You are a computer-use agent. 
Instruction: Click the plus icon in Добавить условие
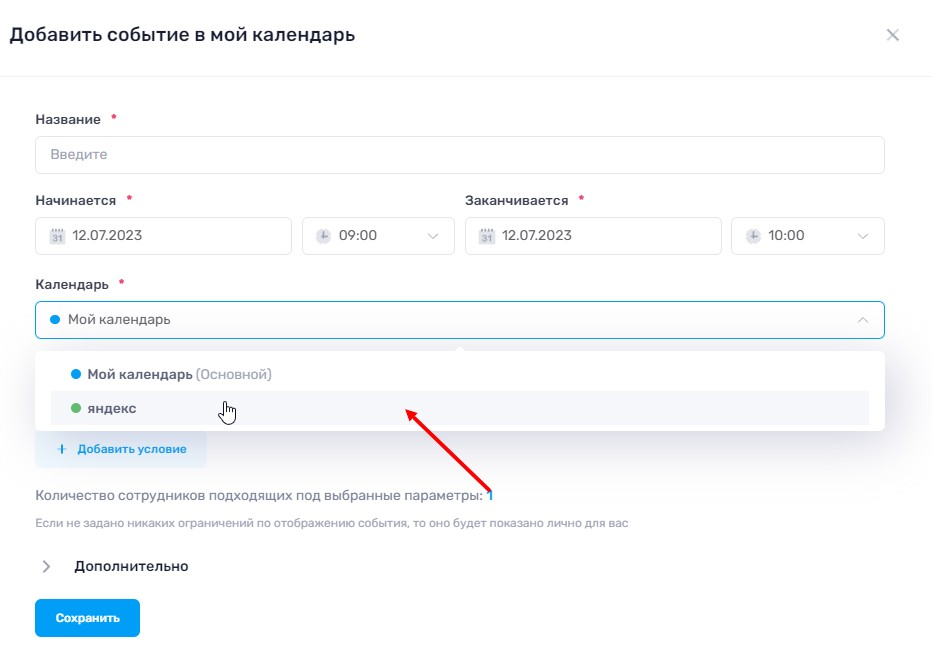[62, 449]
